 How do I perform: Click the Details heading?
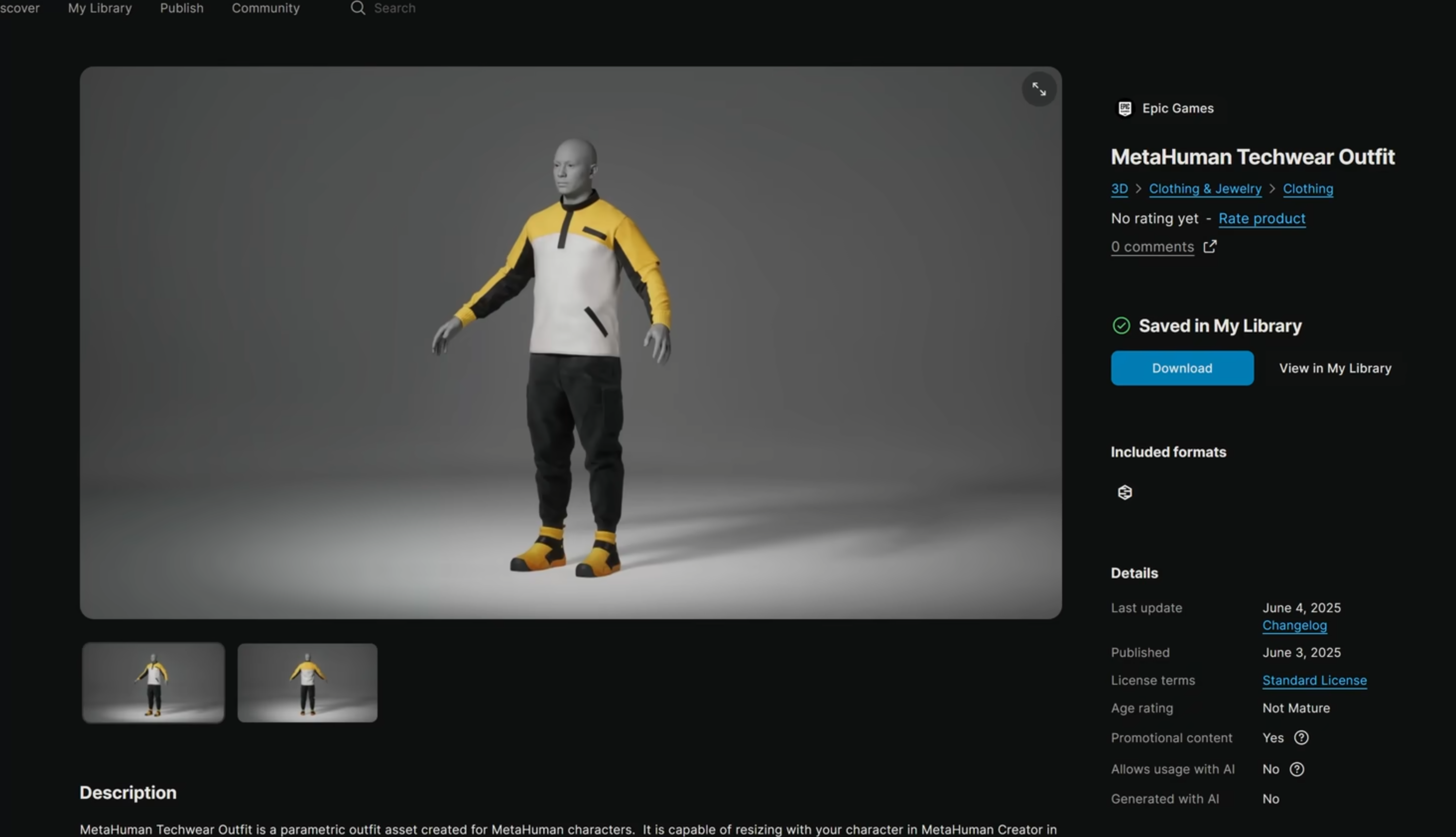click(x=1134, y=573)
